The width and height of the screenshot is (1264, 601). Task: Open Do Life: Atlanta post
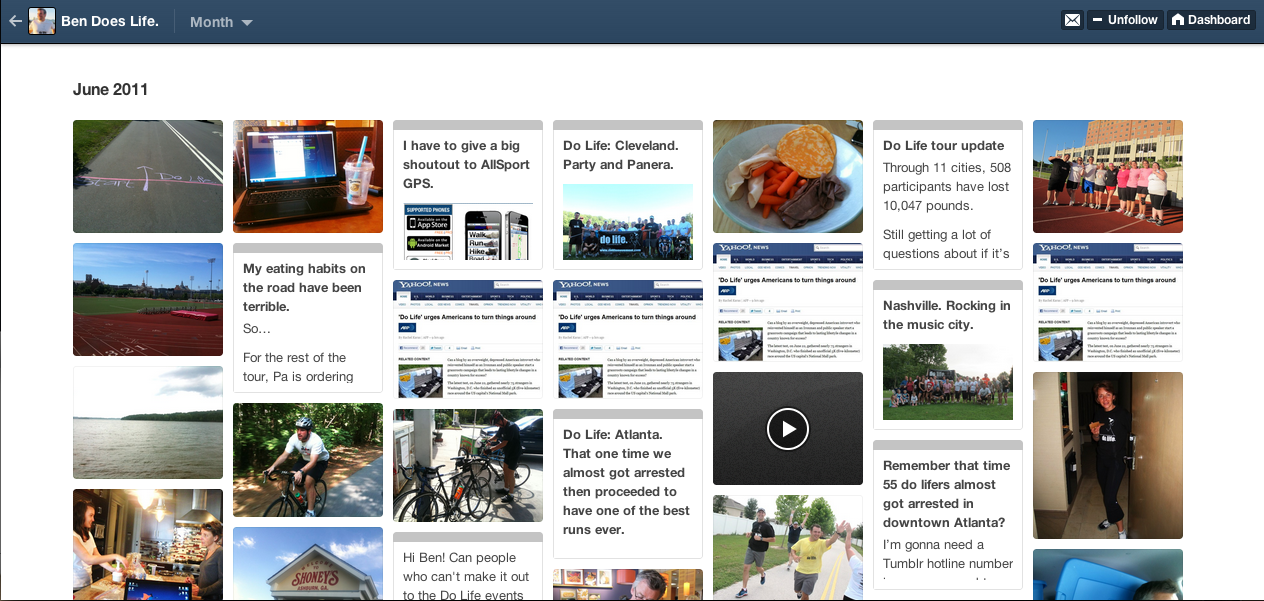click(x=628, y=484)
